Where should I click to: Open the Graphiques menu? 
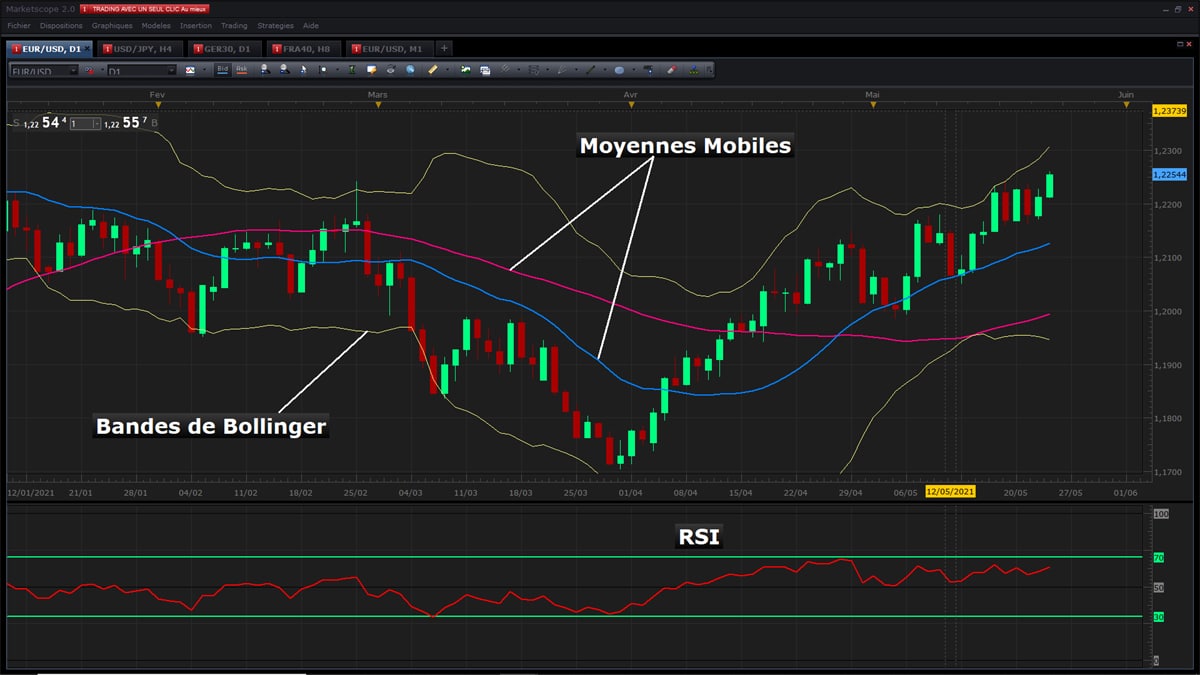(112, 25)
